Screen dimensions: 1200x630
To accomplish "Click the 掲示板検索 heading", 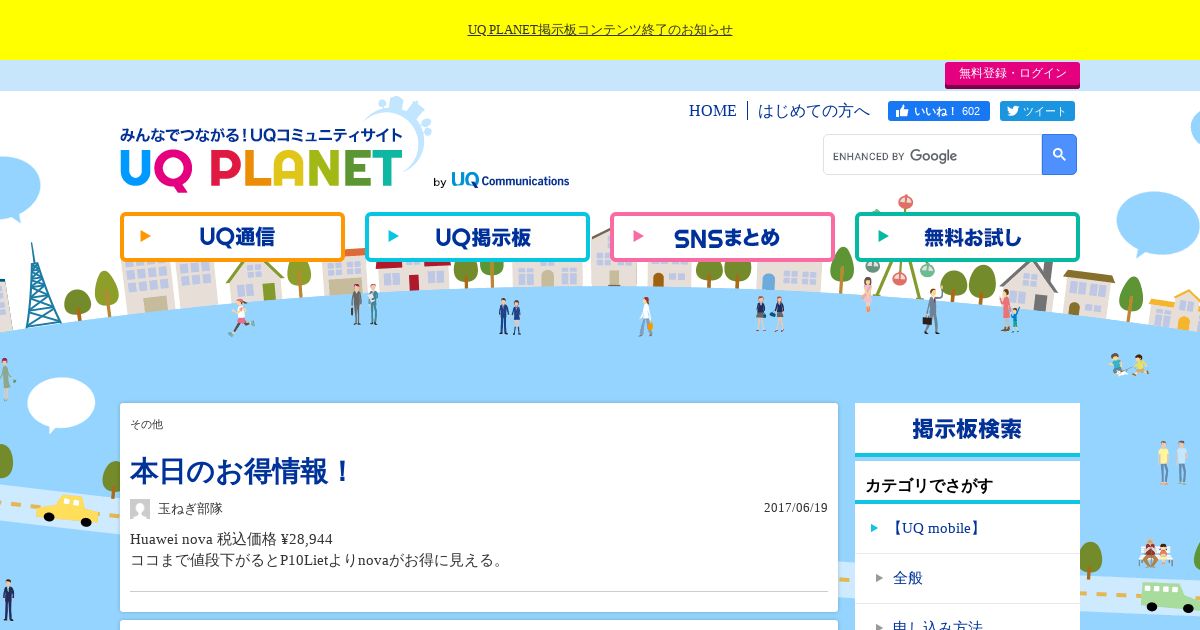I will [967, 429].
